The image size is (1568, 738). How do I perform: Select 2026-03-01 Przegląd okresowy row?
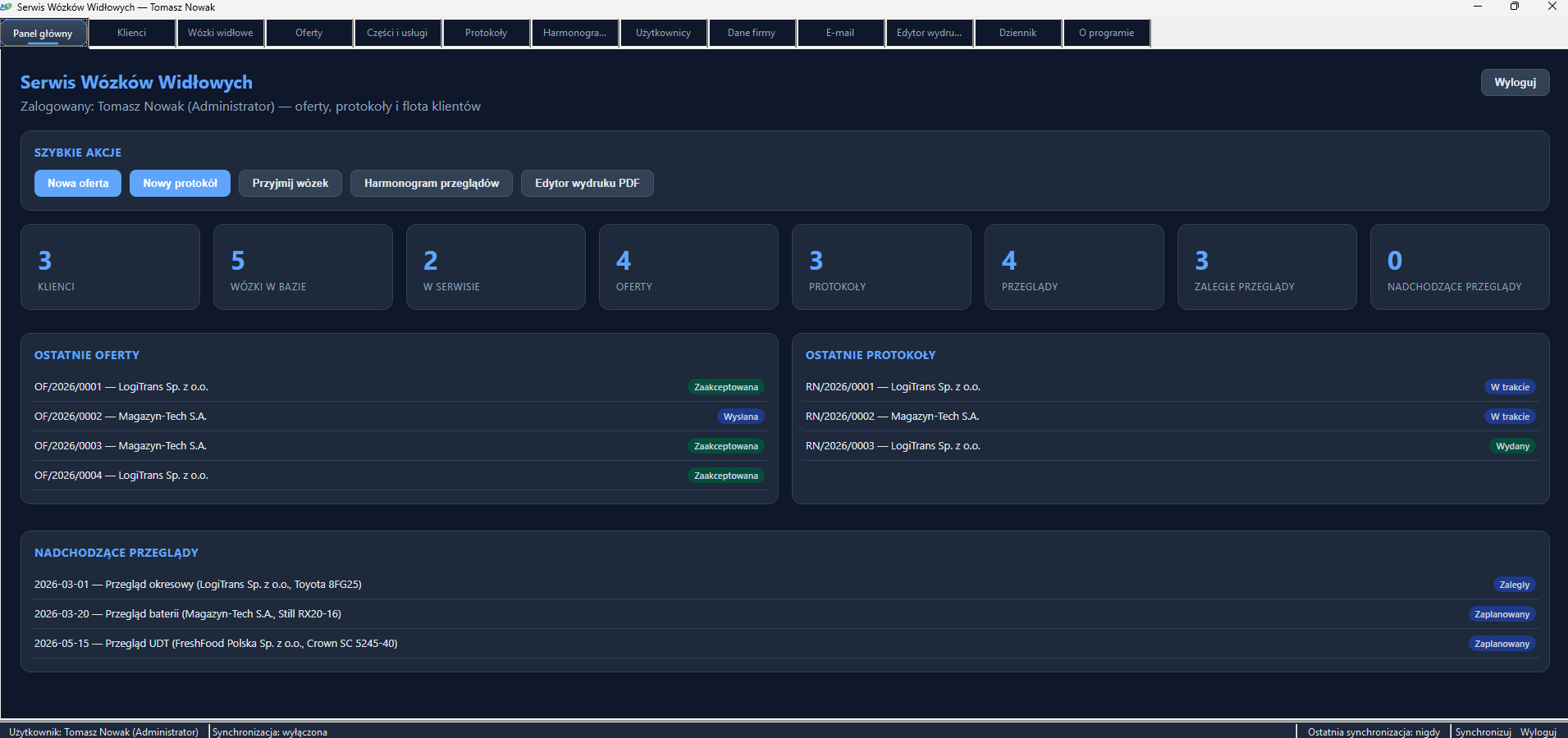(x=785, y=585)
